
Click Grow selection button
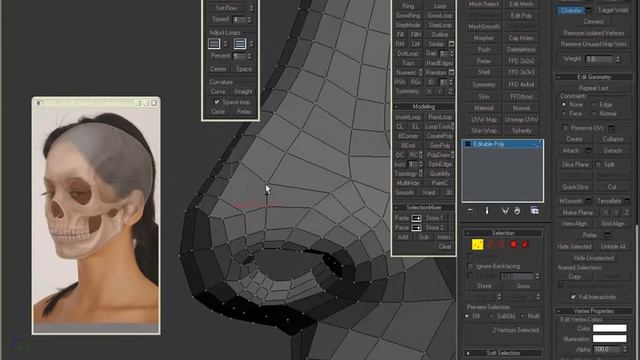[523, 286]
